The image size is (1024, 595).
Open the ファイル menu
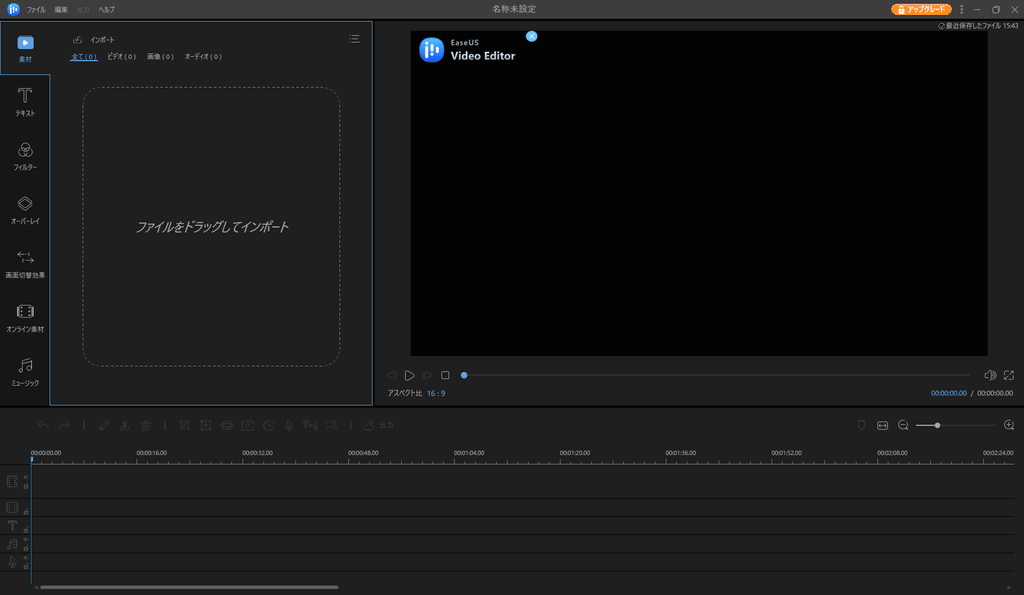pyautogui.click(x=36, y=9)
